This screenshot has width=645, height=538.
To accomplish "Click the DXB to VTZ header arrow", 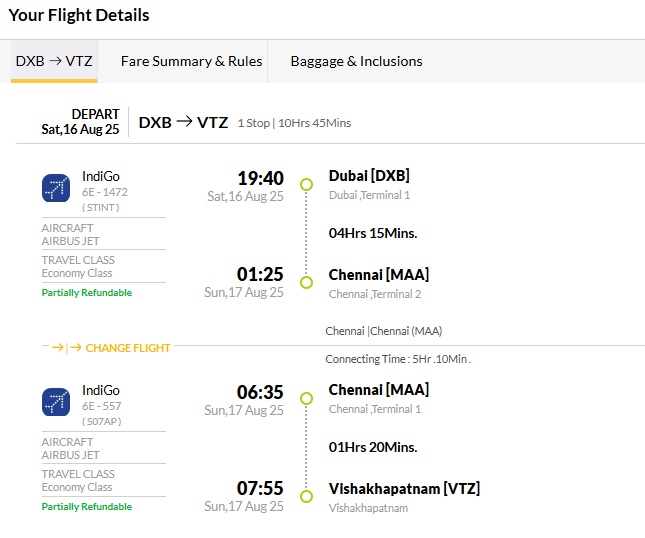I will 184,121.
